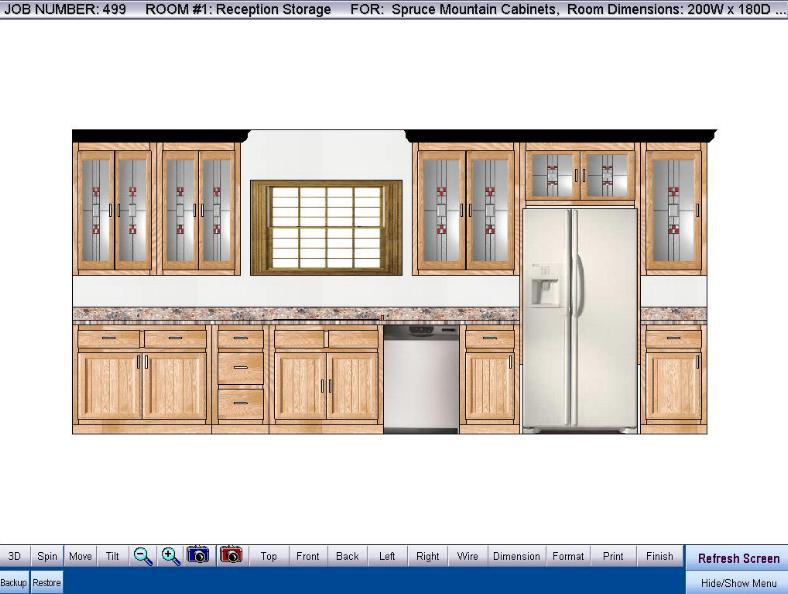Switch to Wire frame display

click(467, 556)
